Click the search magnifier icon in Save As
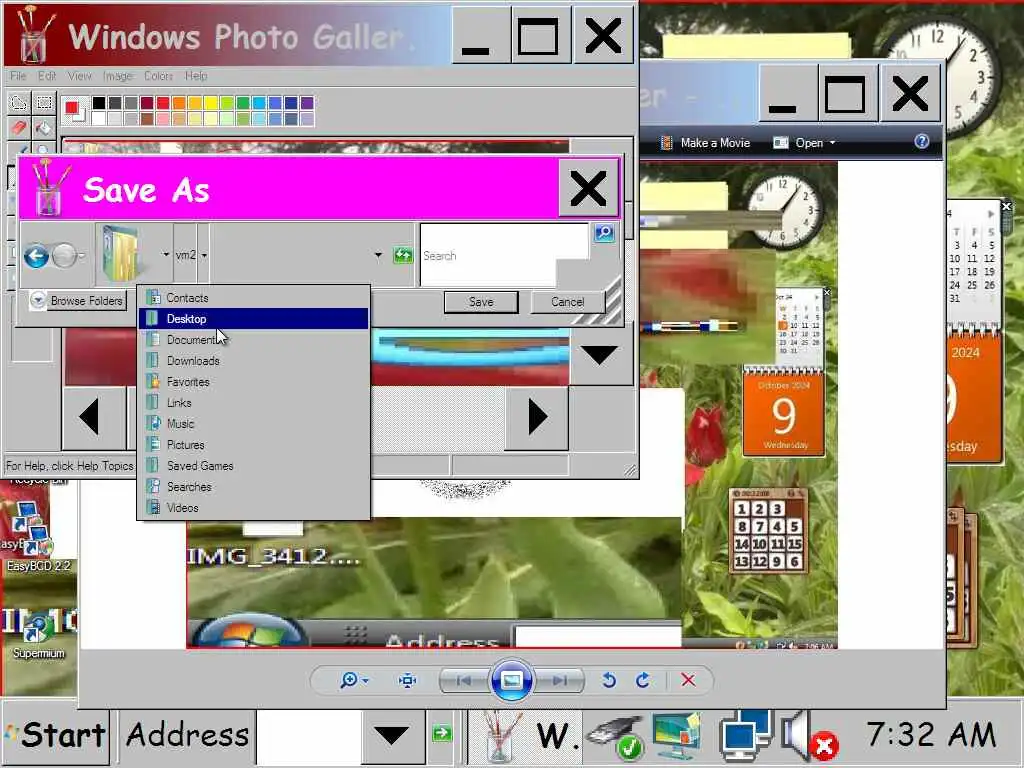Image resolution: width=1024 pixels, height=768 pixels. coord(604,232)
